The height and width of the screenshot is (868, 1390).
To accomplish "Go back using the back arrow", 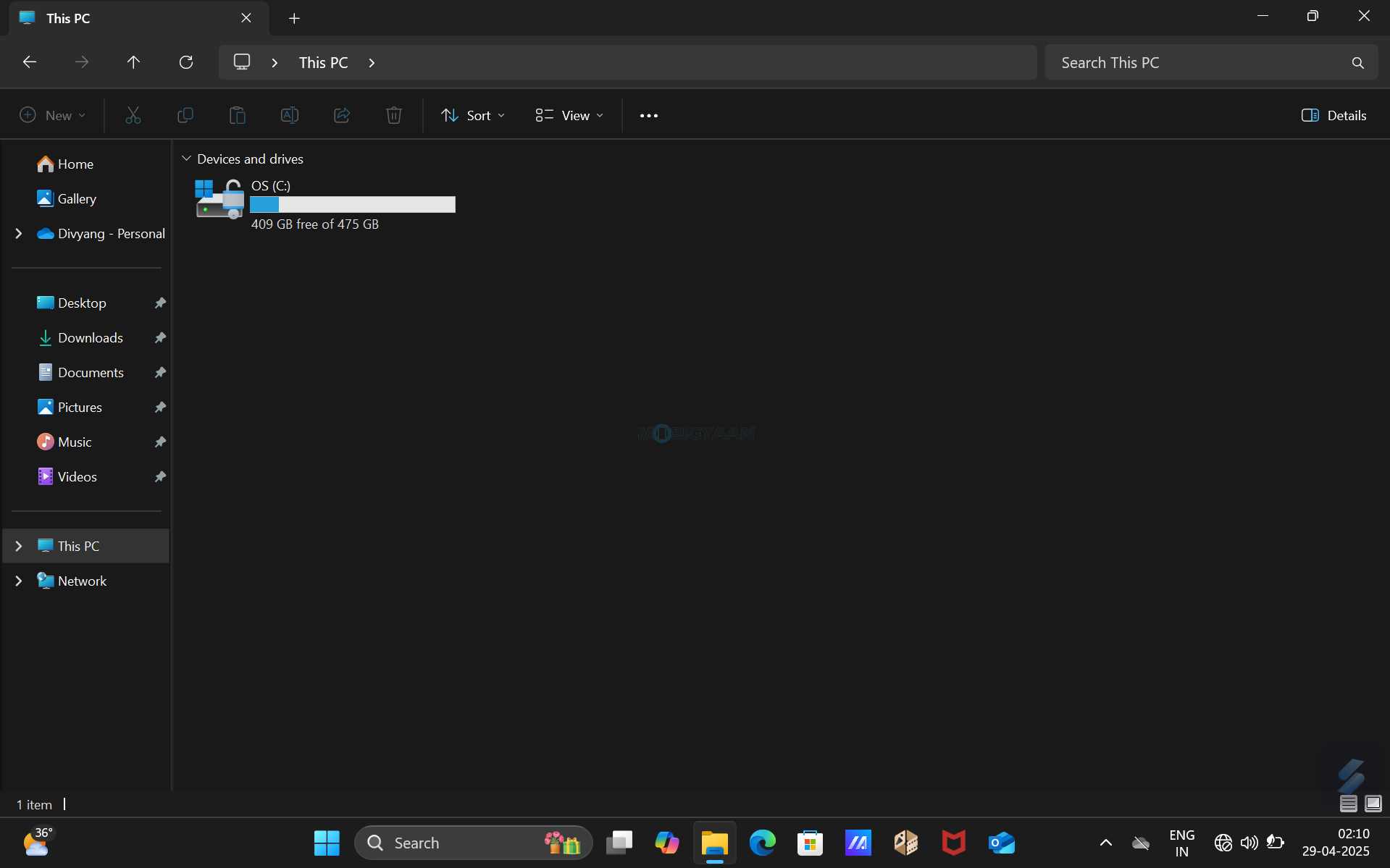I will click(x=30, y=62).
